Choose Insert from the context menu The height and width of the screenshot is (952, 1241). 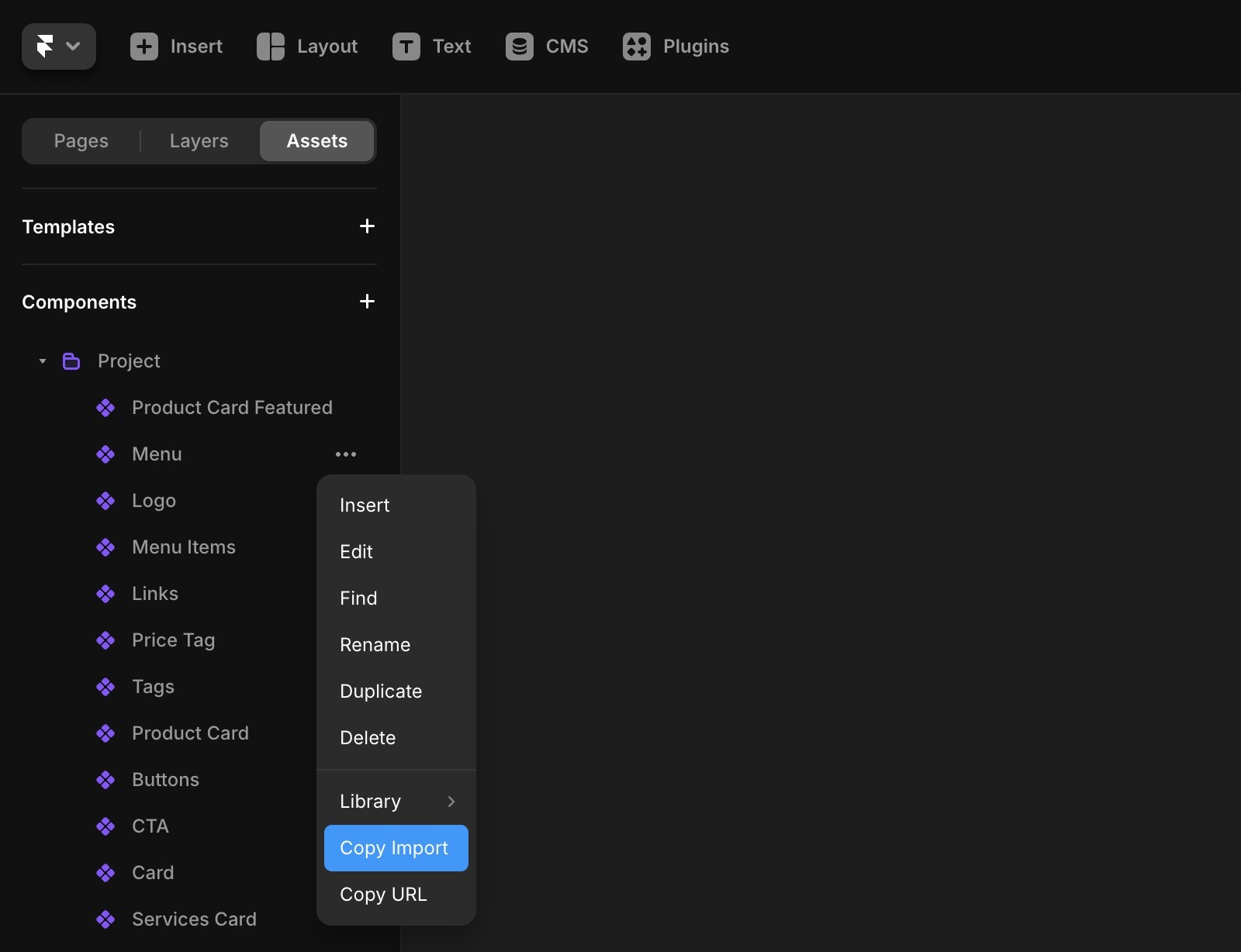point(396,505)
